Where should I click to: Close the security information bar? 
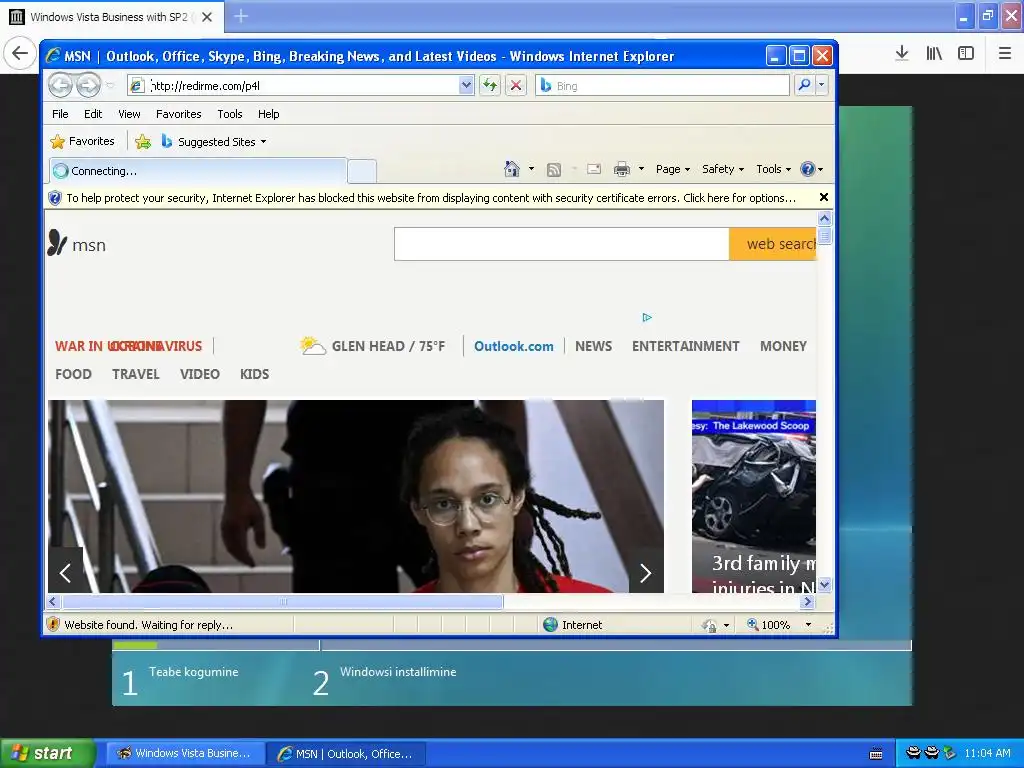(824, 197)
